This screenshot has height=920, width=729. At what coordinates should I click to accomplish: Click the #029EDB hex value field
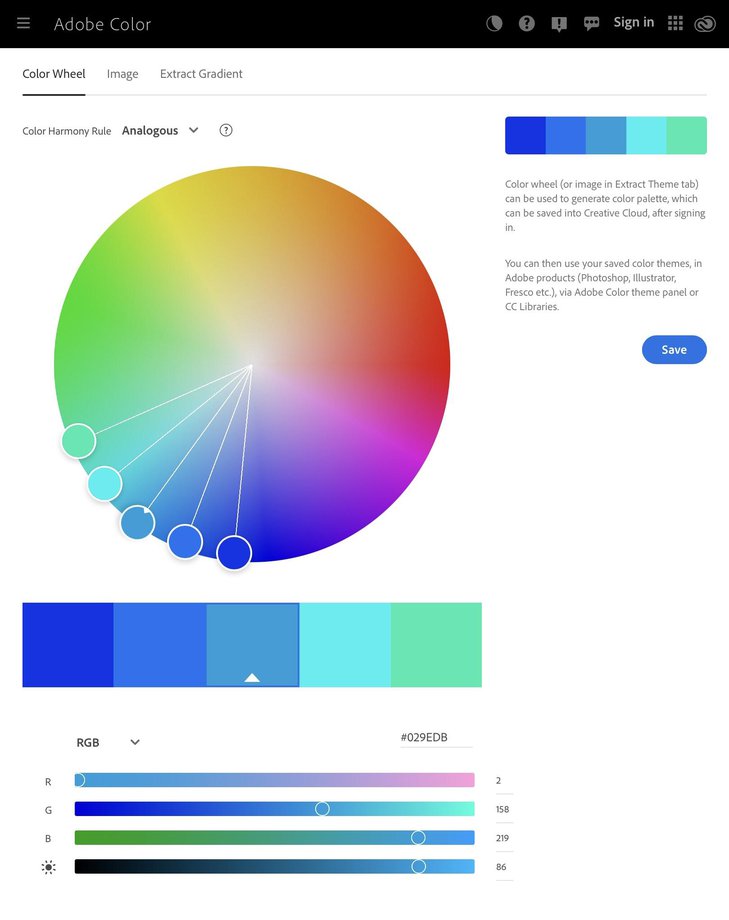point(435,736)
